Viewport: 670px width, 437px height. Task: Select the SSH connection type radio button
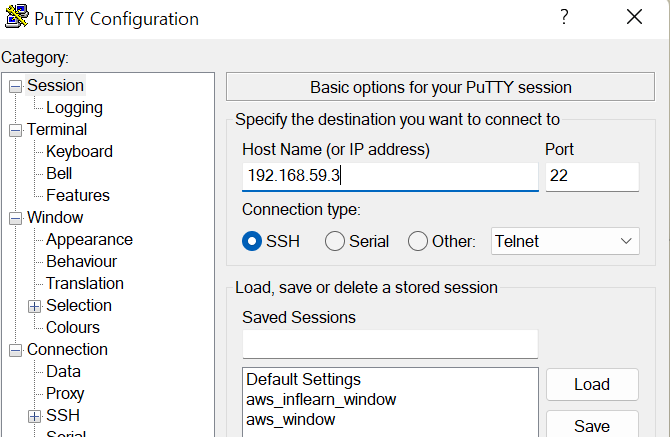coord(253,241)
